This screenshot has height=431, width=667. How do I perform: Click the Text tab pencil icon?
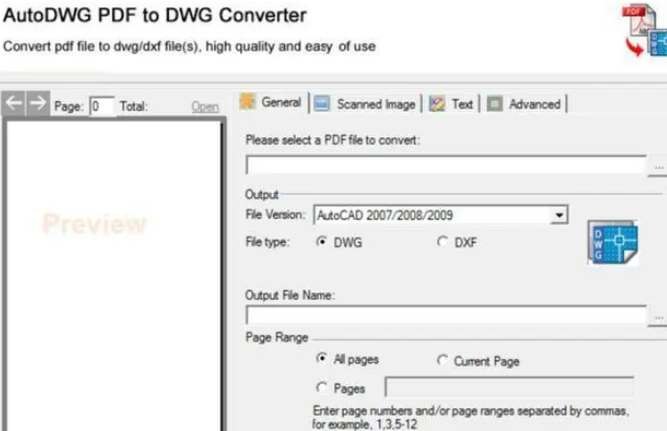[437, 104]
